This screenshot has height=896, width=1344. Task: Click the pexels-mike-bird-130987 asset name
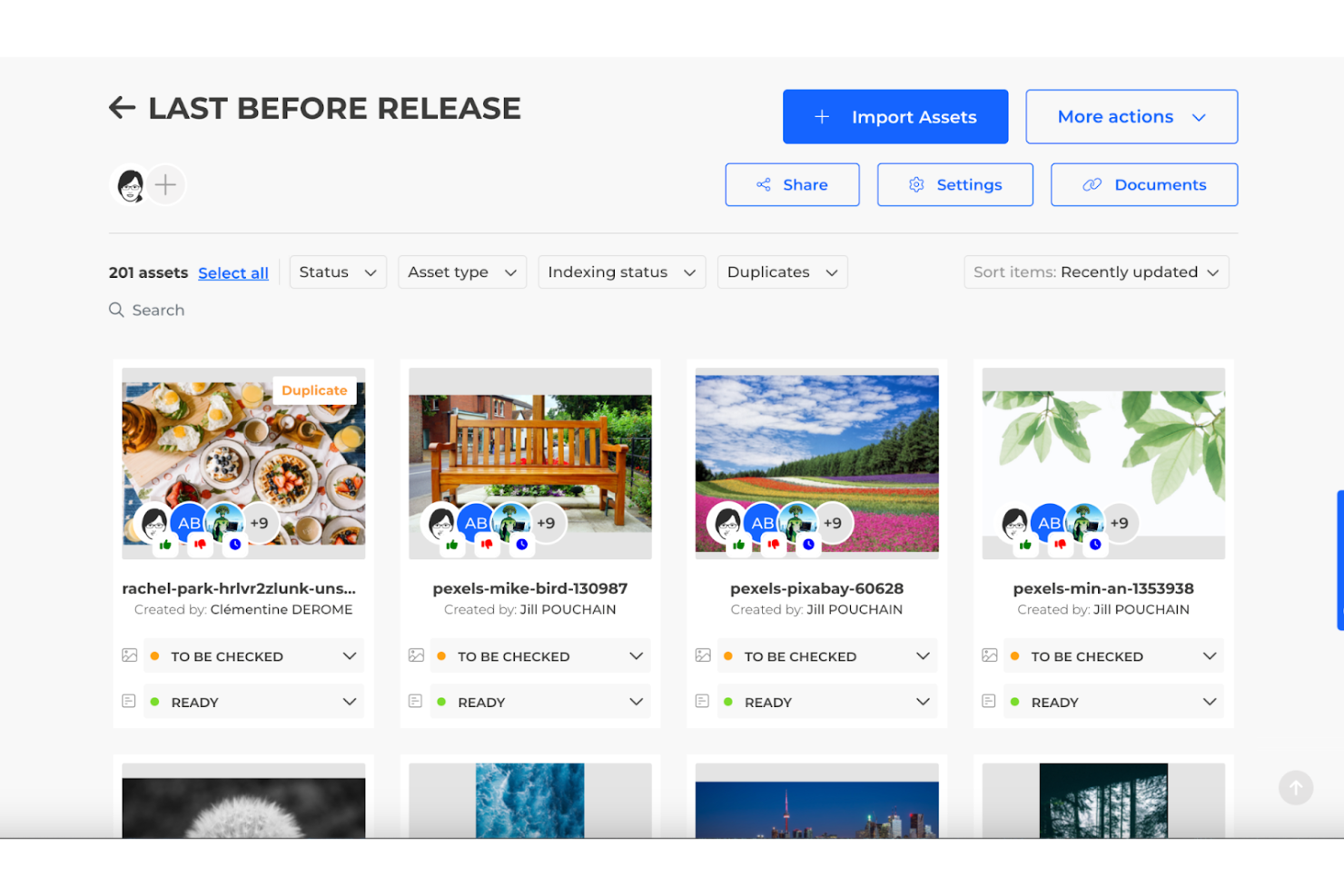click(x=530, y=588)
